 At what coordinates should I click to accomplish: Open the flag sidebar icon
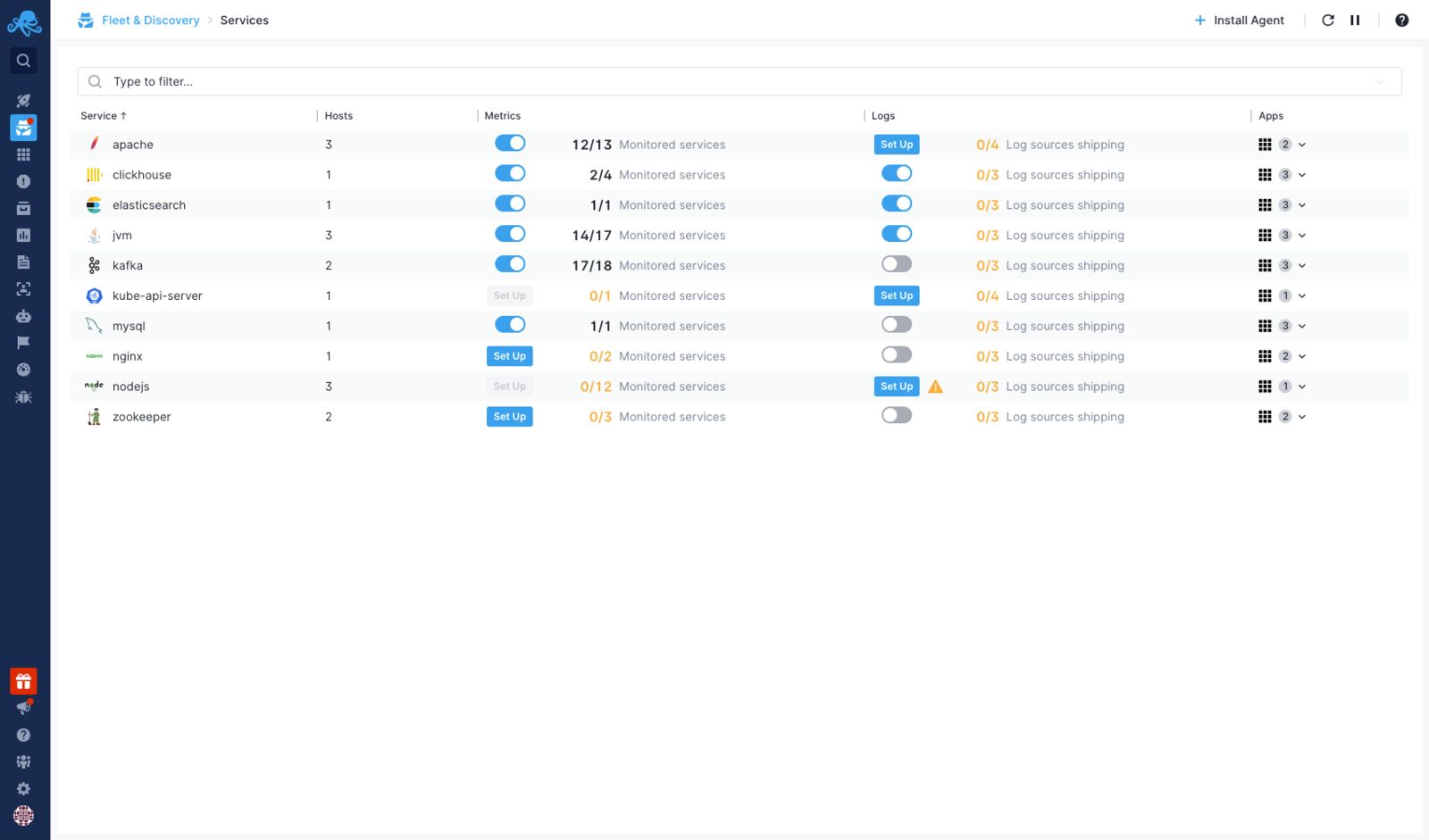pos(24,342)
